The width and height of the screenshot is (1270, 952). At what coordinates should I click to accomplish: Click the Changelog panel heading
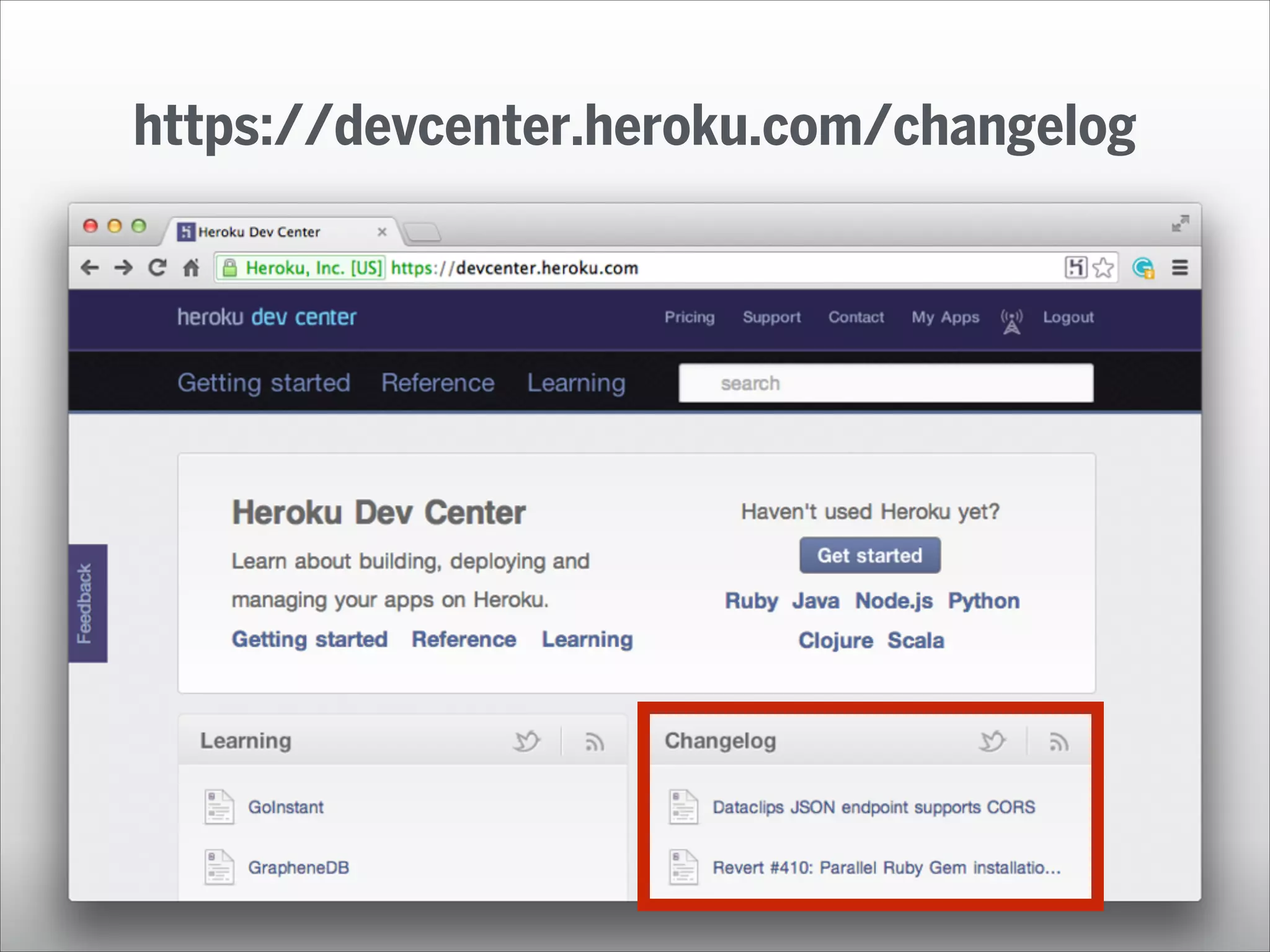[721, 741]
